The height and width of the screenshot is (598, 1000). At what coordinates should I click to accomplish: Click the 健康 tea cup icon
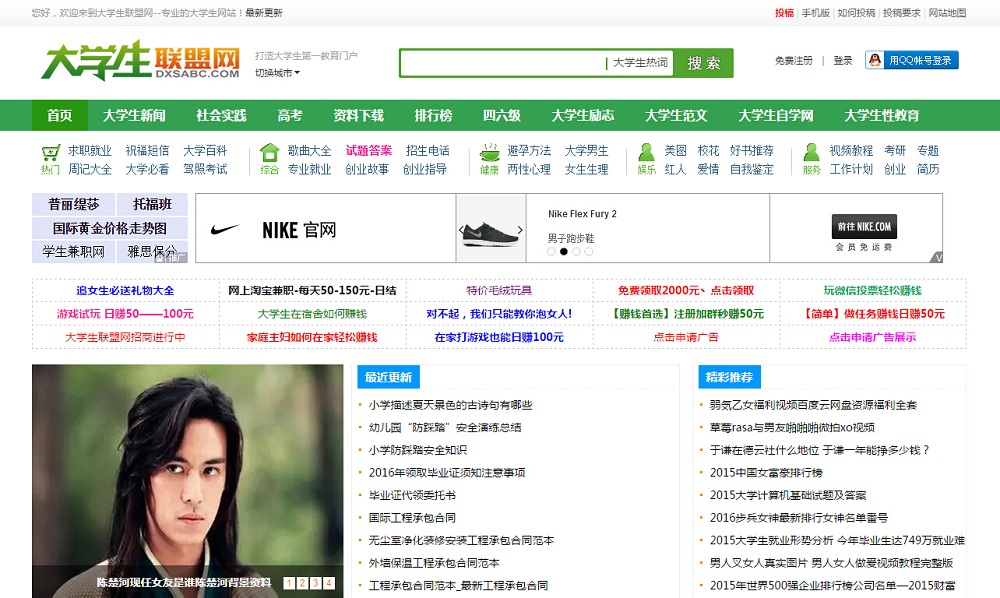pos(489,152)
